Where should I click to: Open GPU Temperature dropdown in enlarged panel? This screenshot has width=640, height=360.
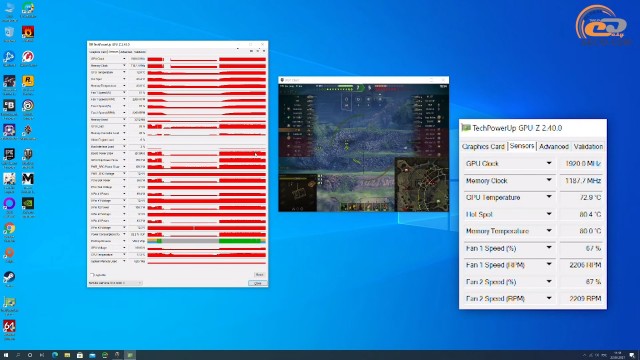tap(549, 197)
